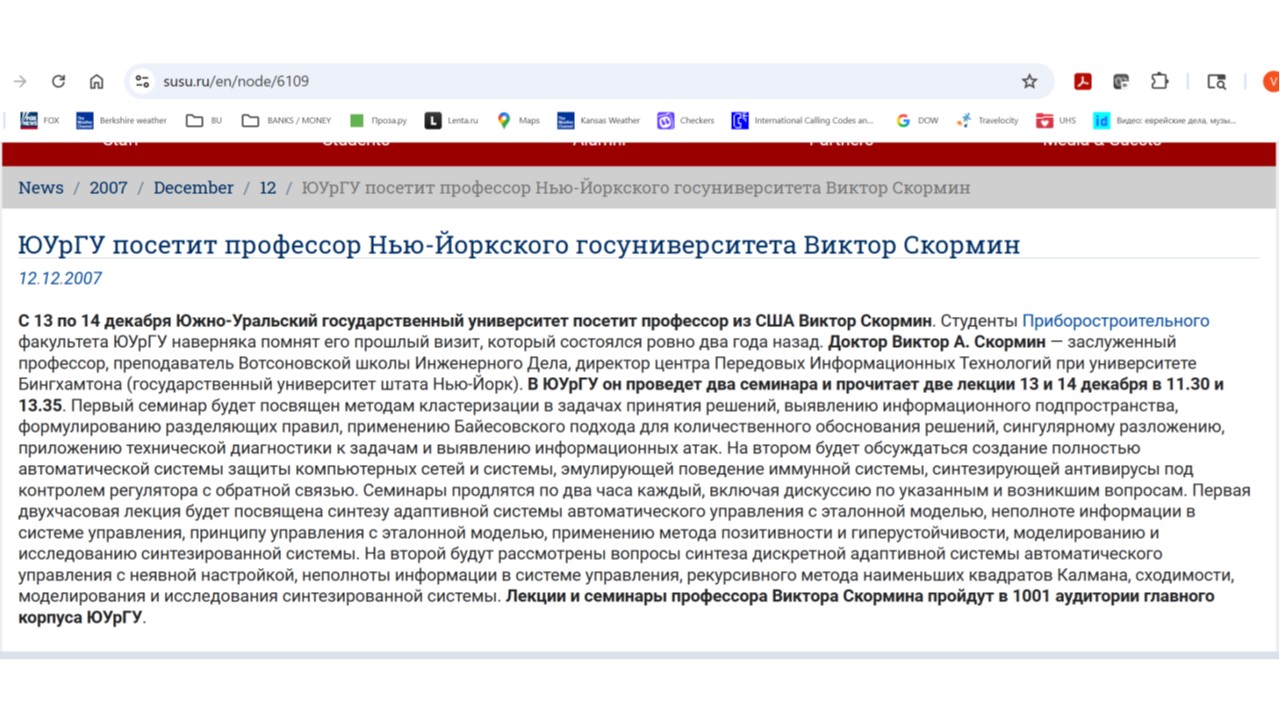This screenshot has height=720, width=1280.
Task: Open the Maps bookmark
Action: click(518, 120)
